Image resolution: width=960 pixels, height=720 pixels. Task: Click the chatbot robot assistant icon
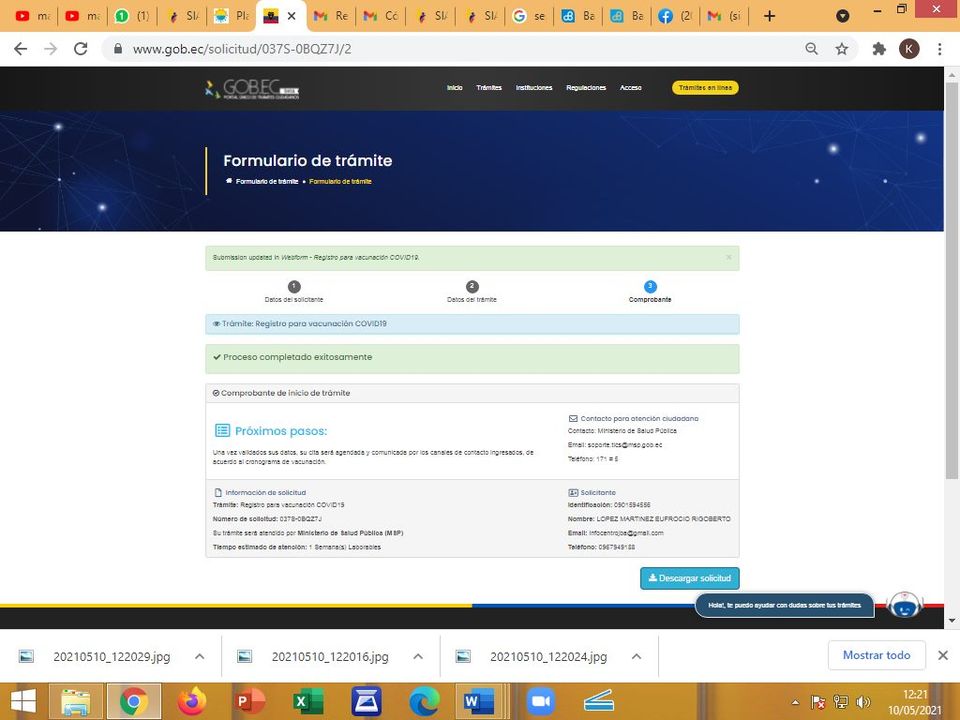905,604
